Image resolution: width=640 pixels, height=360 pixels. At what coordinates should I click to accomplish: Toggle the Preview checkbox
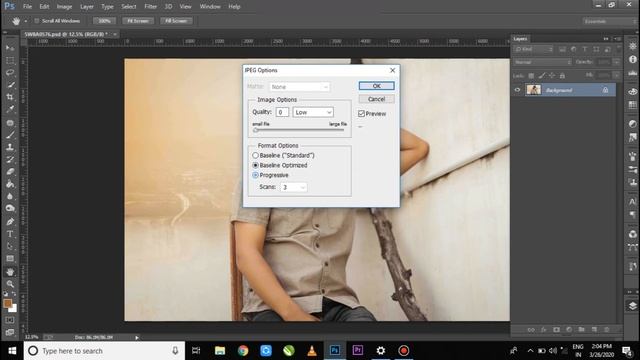click(362, 113)
